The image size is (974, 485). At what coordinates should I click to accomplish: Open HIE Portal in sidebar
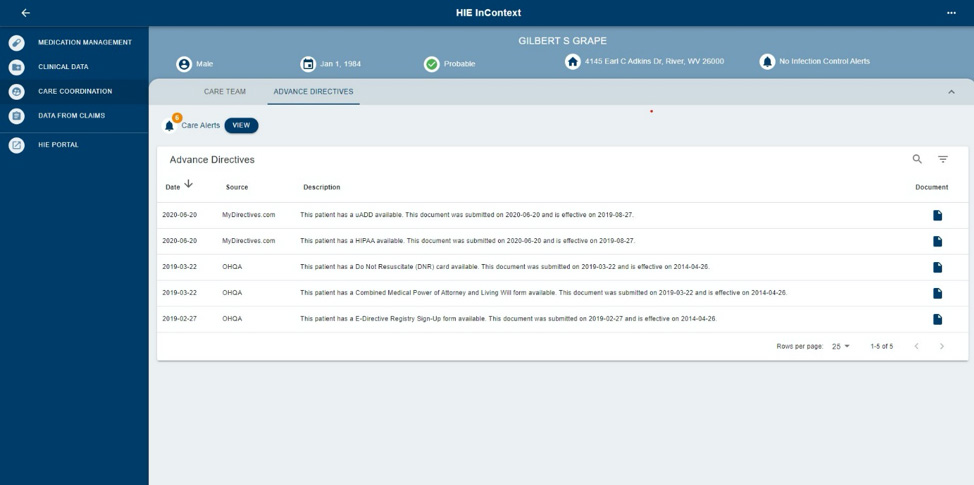pyautogui.click(x=74, y=145)
